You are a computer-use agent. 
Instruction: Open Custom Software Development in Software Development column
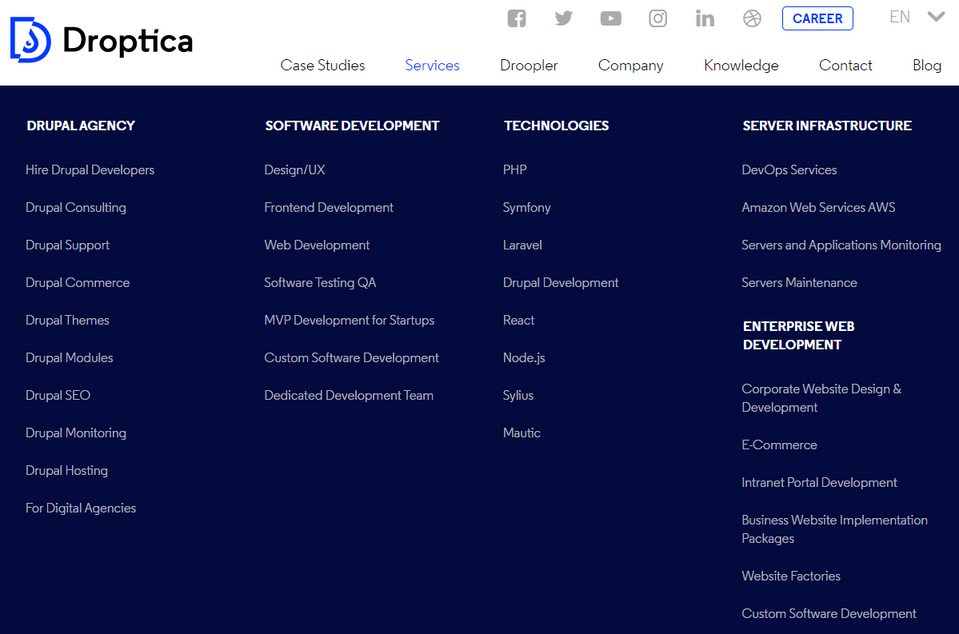coord(352,358)
